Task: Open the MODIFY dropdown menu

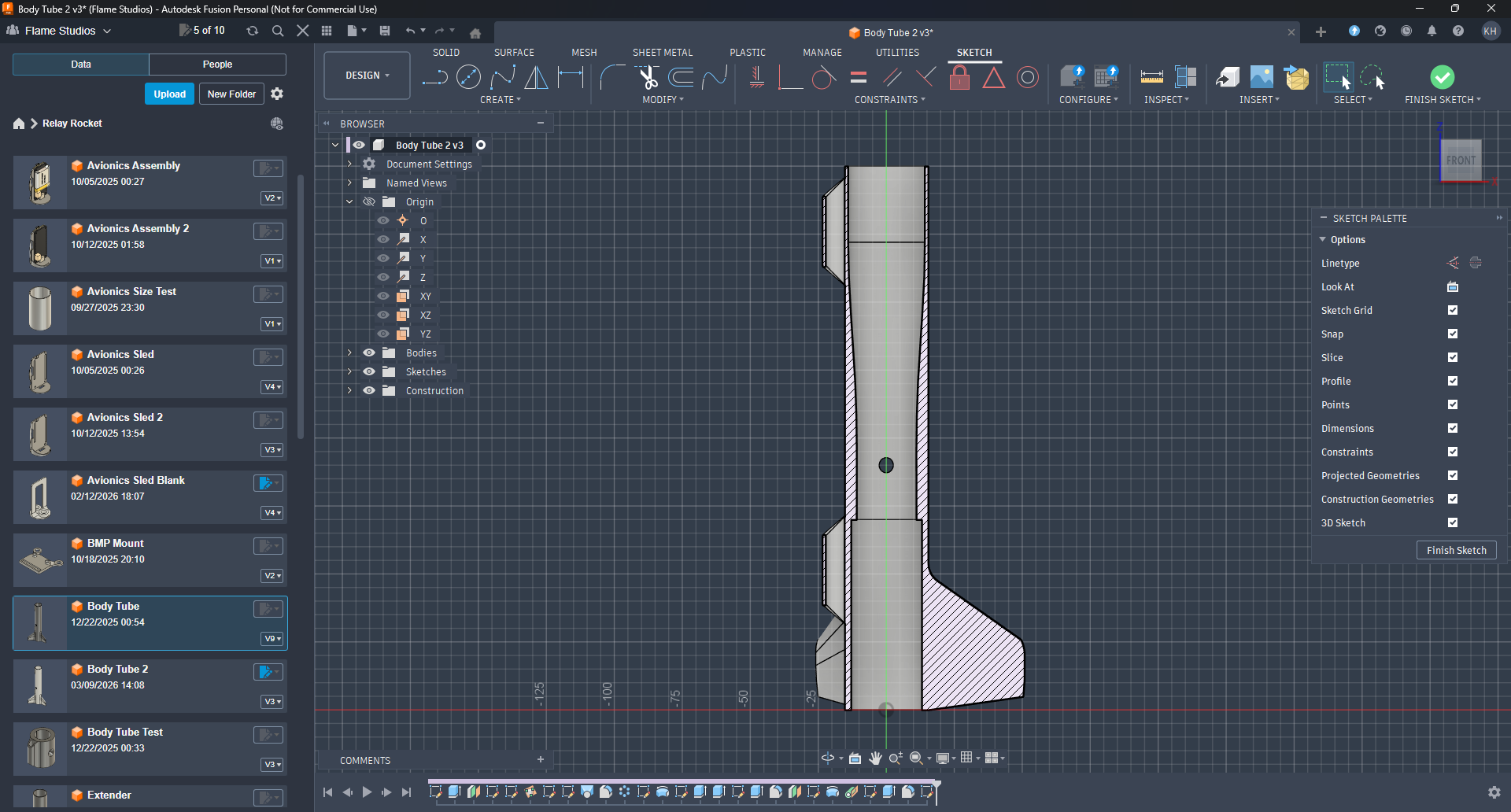Action: (663, 100)
